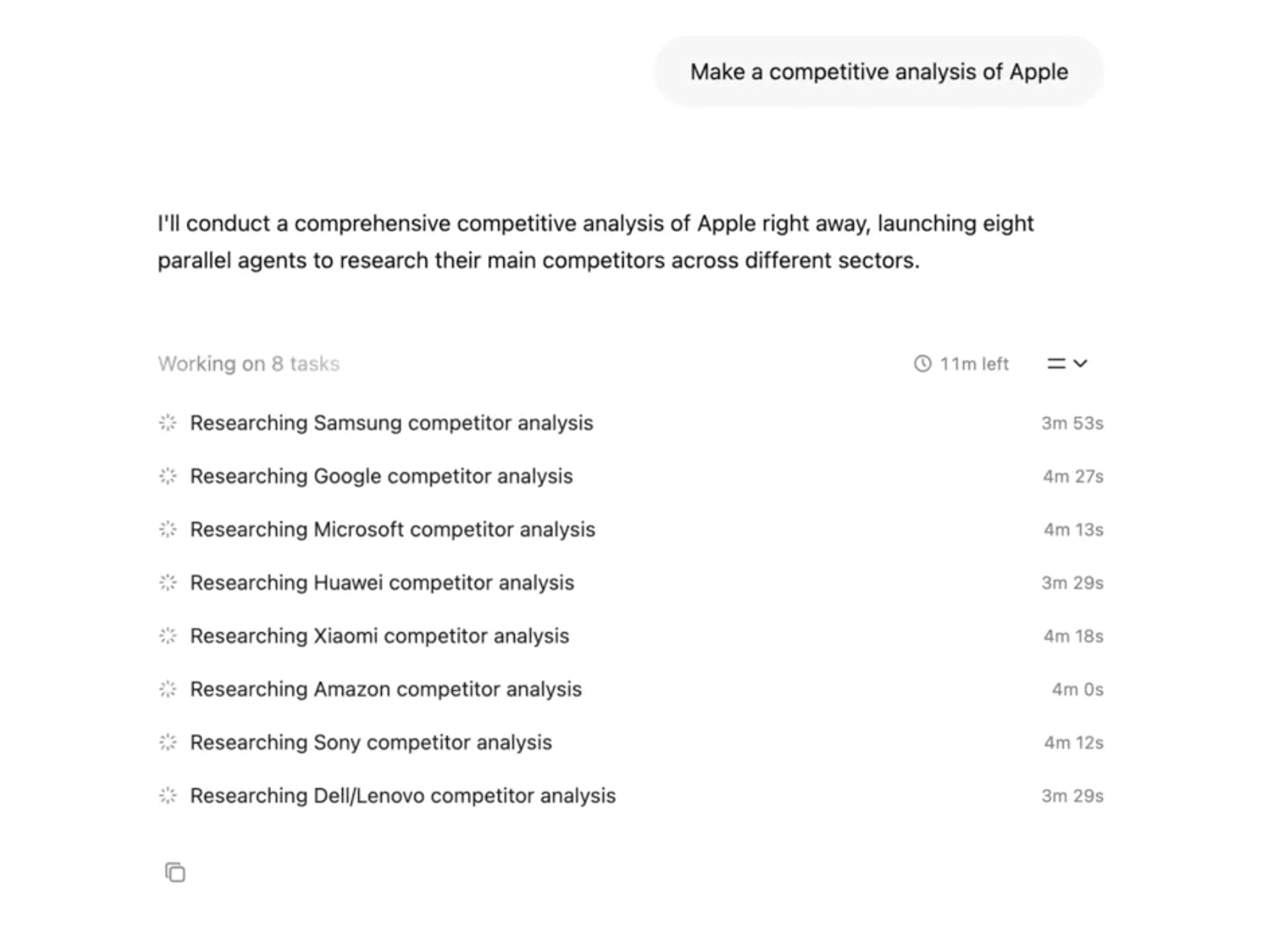Click the Sony task loading spinner icon

tap(168, 742)
